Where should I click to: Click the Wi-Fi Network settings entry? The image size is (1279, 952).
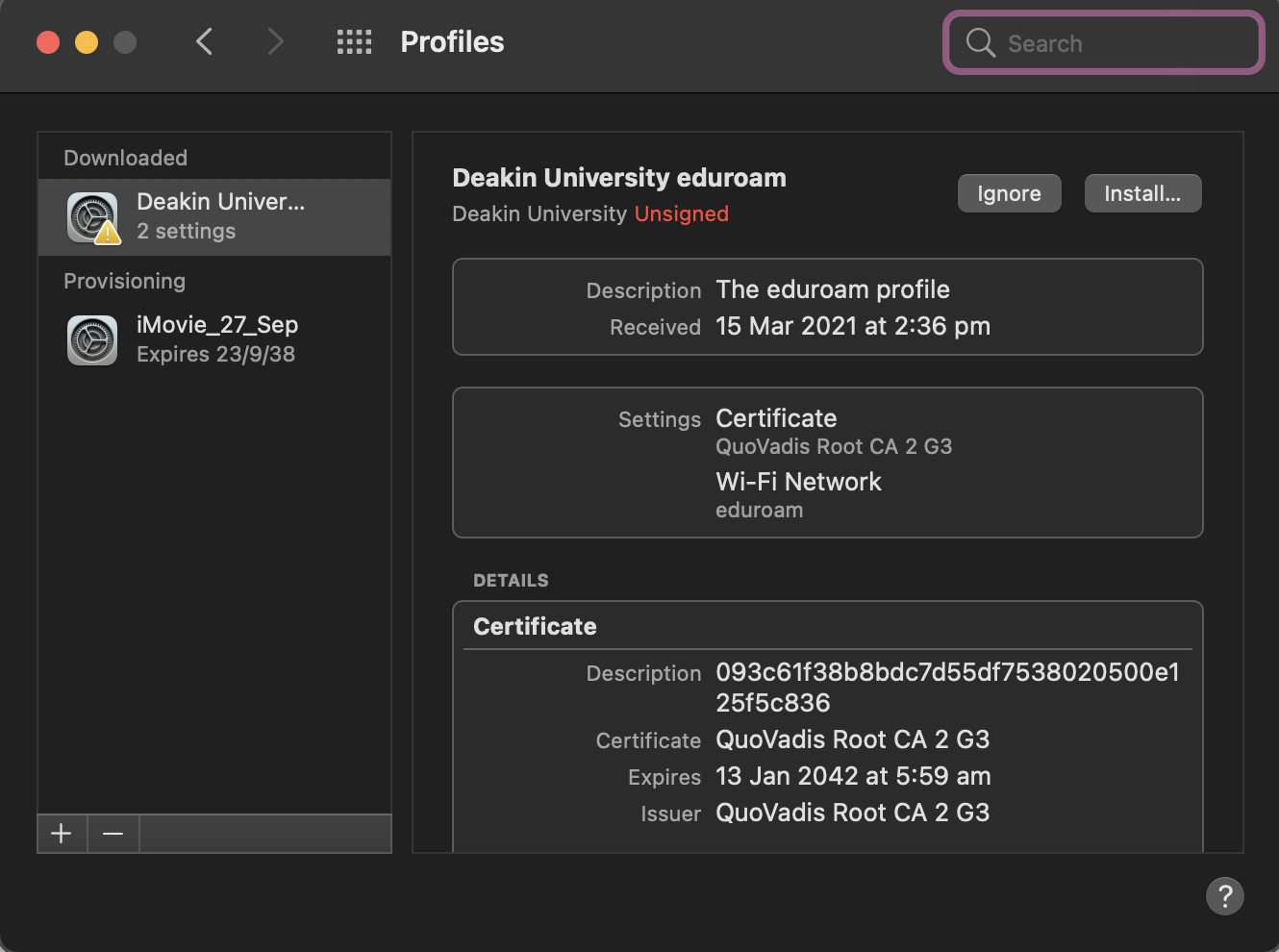[798, 482]
